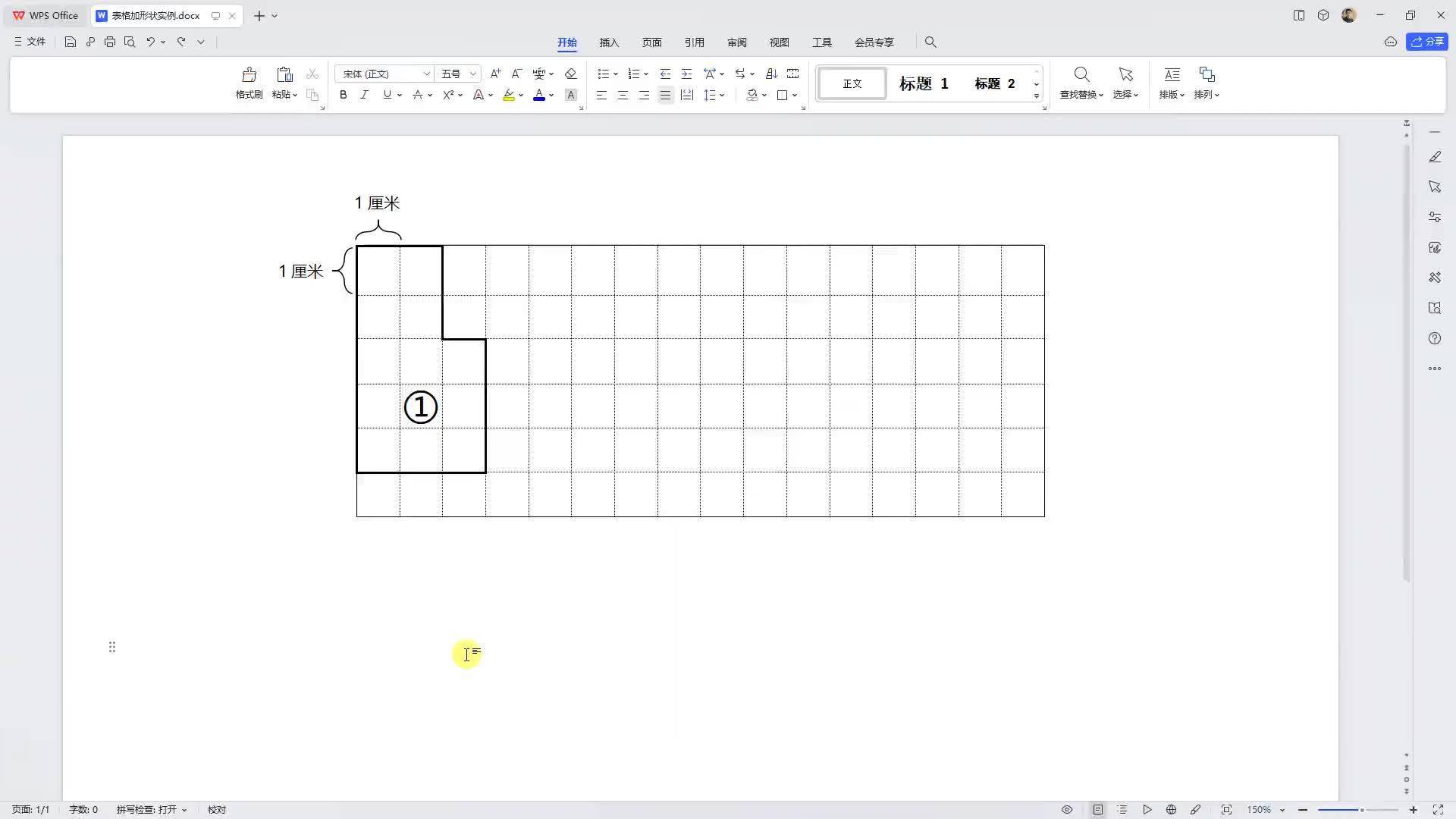Image resolution: width=1456 pixels, height=819 pixels.
Task: Apply the 标题 1 heading style
Action: pos(923,83)
